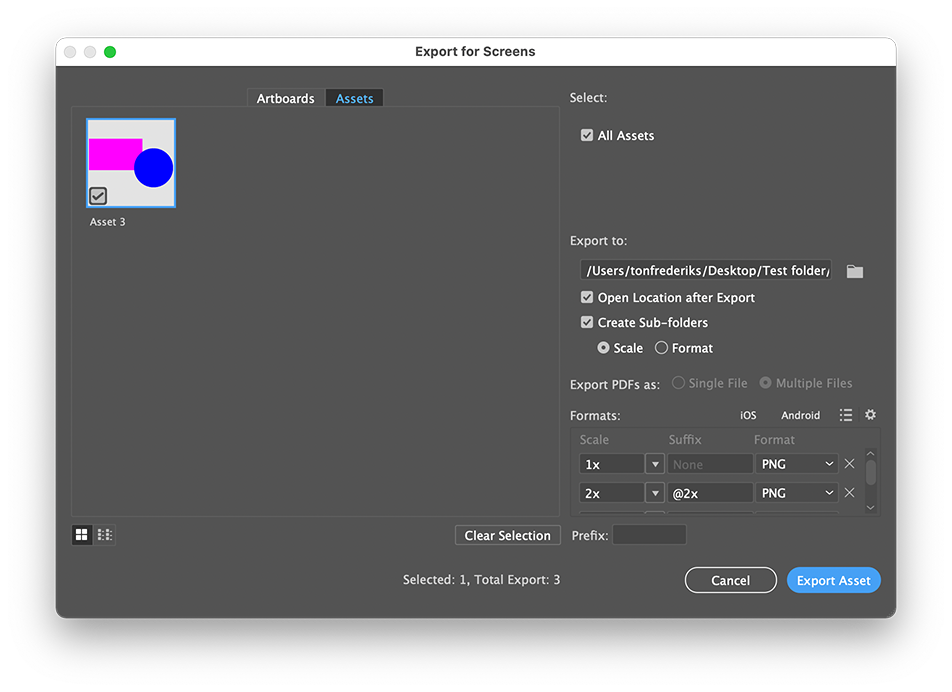The image size is (952, 692).
Task: Open format settings via the gear icon
Action: tap(870, 414)
